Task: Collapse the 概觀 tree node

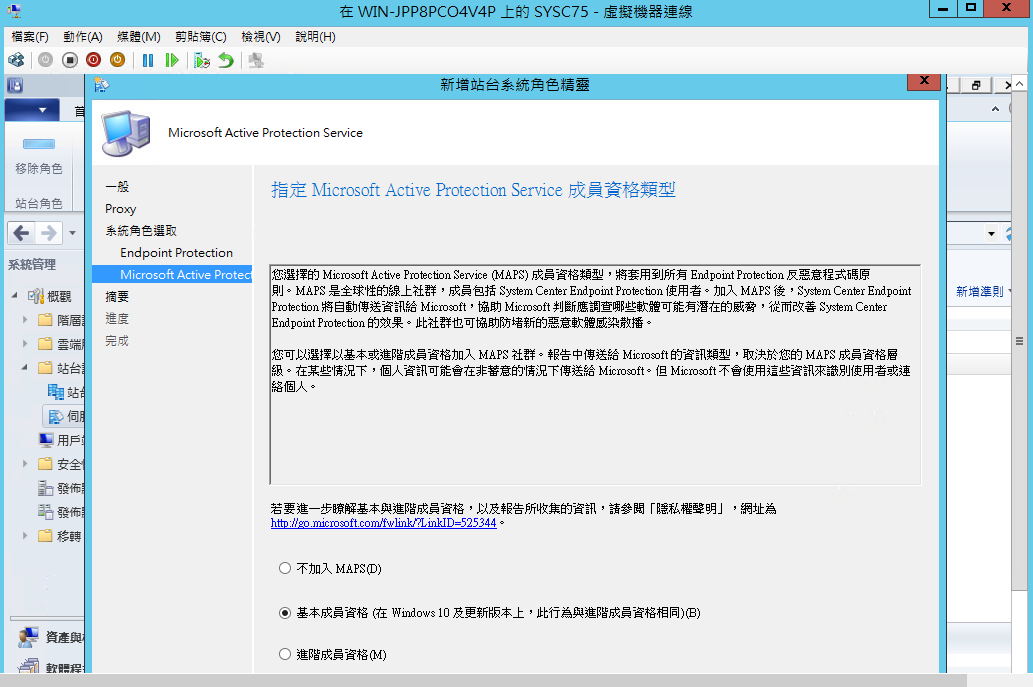Action: (x=14, y=296)
